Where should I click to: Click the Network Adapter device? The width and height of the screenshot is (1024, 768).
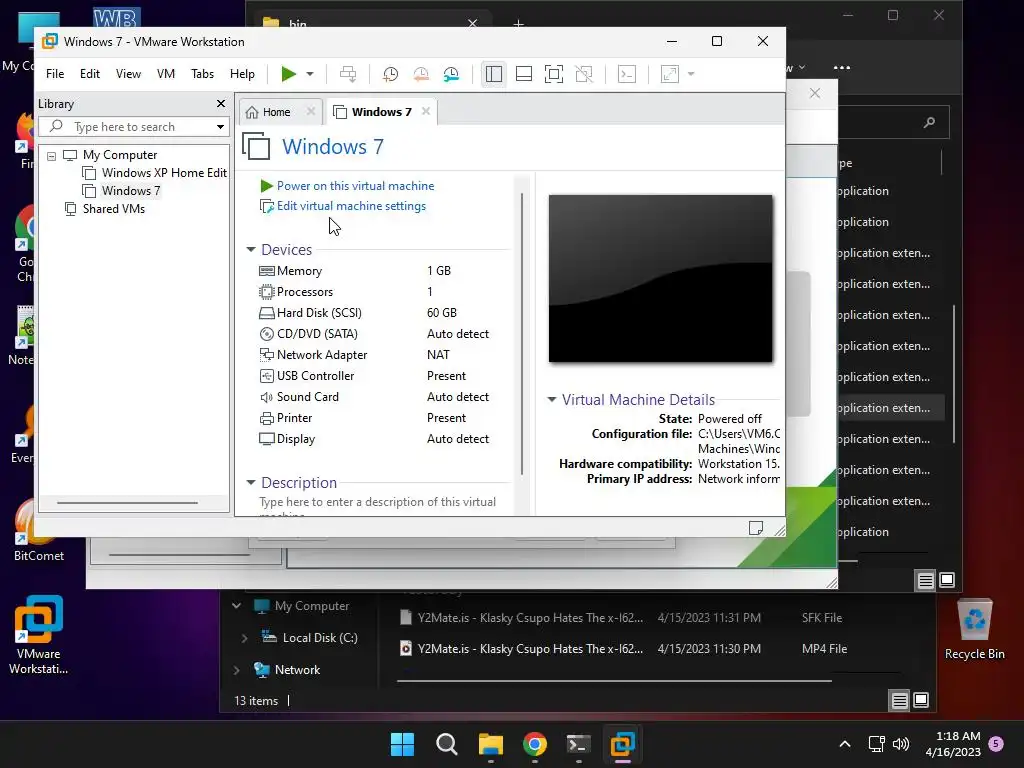[x=374, y=355]
